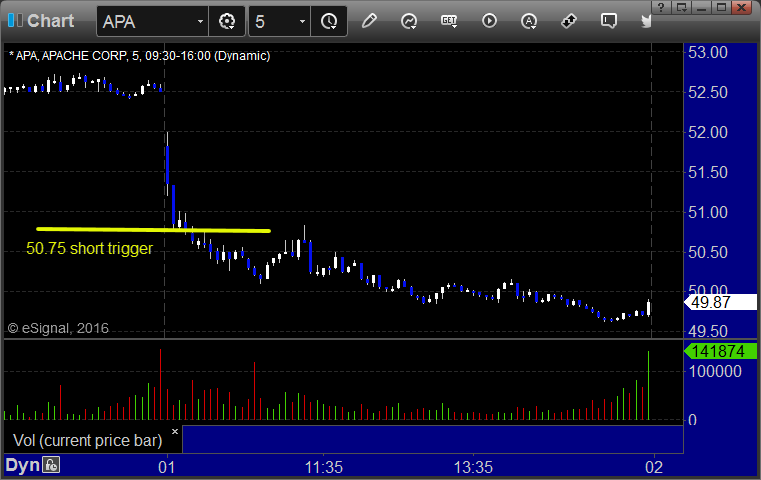Click the 13:35 time axis label
761x480 pixels.
pyautogui.click(x=473, y=467)
